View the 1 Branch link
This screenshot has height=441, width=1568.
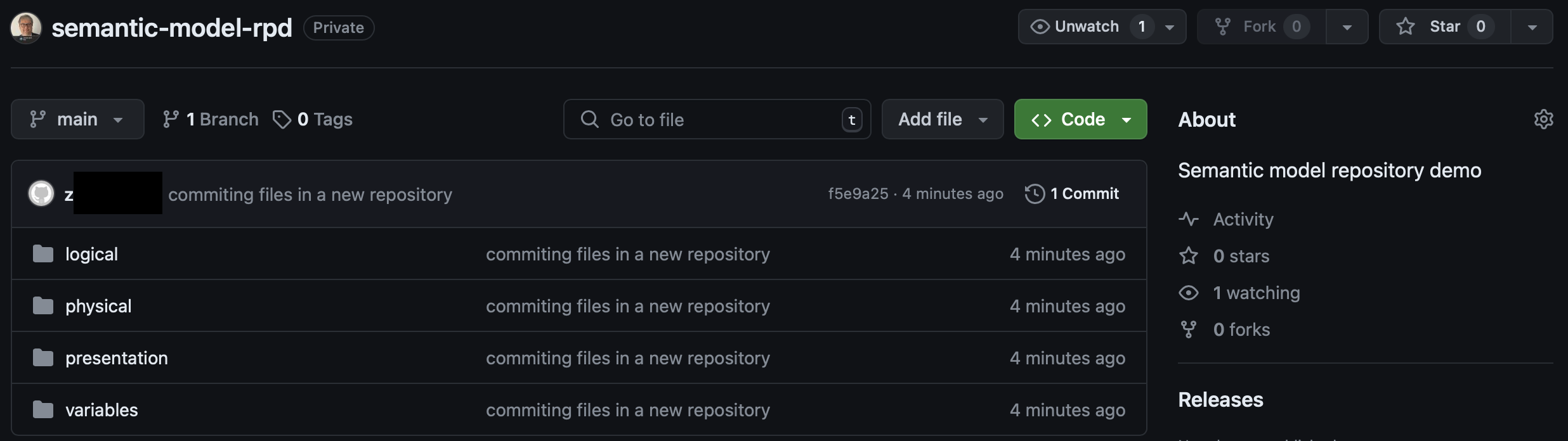[211, 119]
